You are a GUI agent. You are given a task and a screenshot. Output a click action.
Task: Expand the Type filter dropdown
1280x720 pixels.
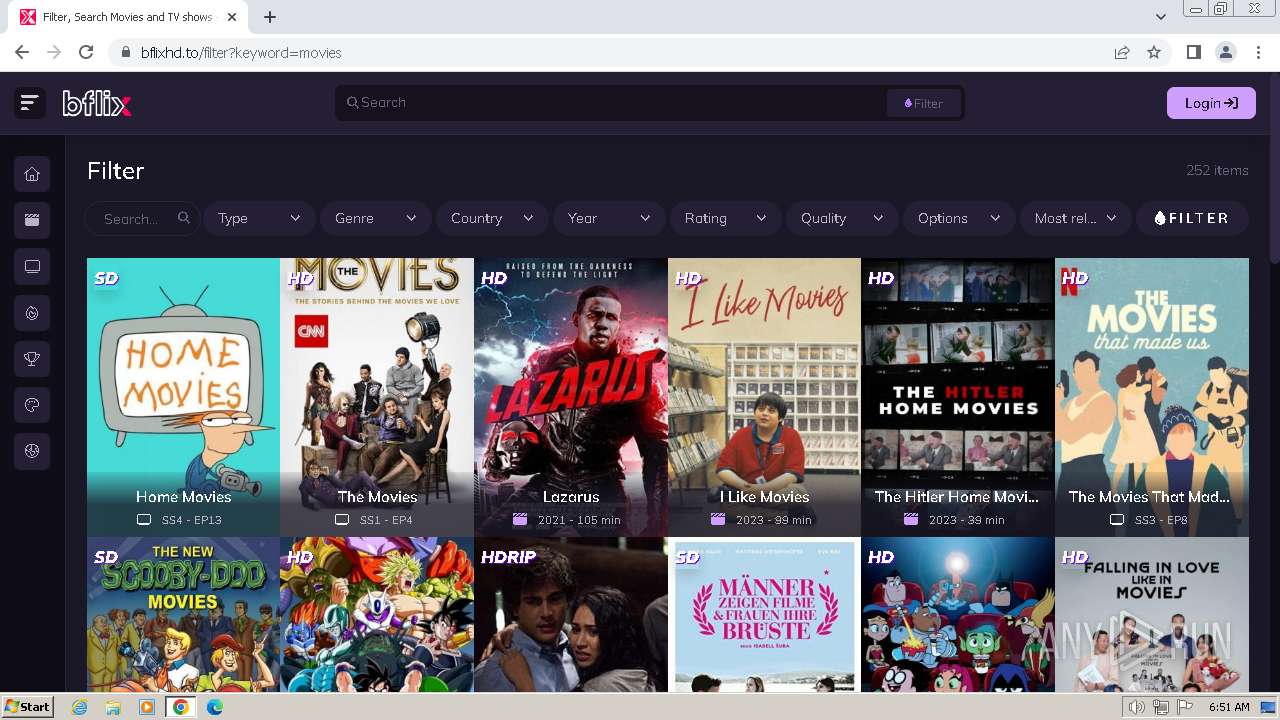[x=259, y=218]
